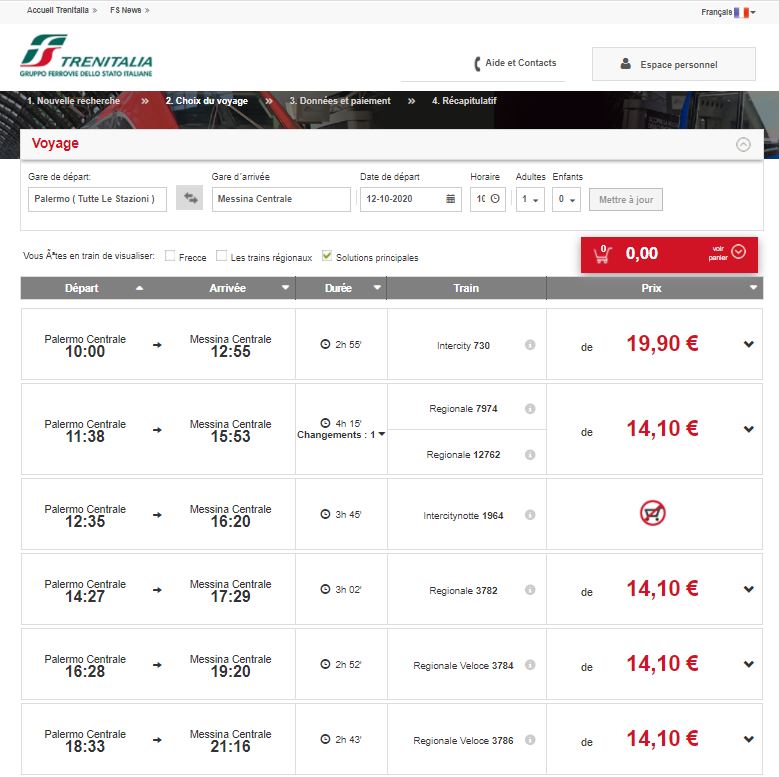Open the Enfants count dropdown

point(566,199)
